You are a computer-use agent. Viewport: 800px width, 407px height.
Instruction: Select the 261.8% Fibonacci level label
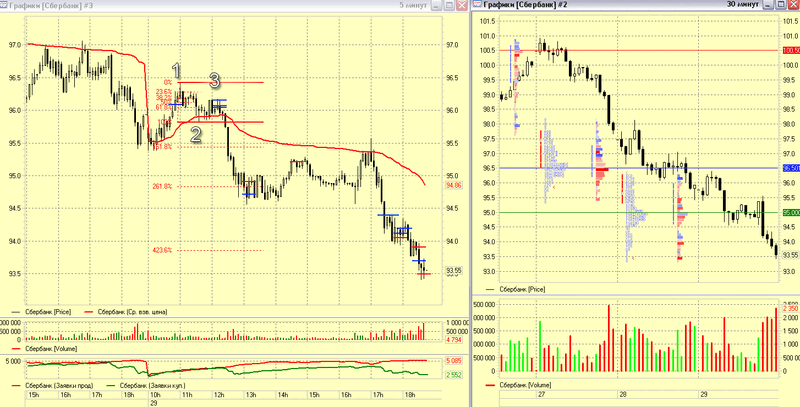click(162, 187)
